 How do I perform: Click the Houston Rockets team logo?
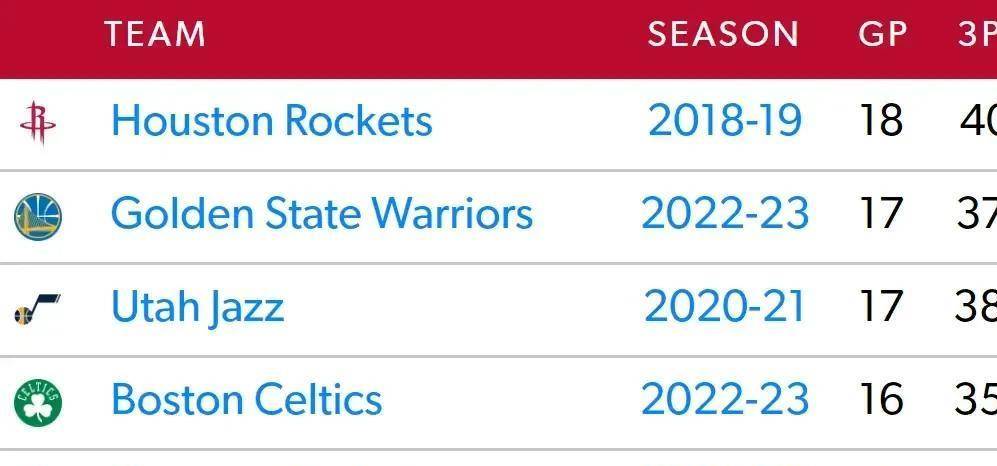tap(38, 123)
